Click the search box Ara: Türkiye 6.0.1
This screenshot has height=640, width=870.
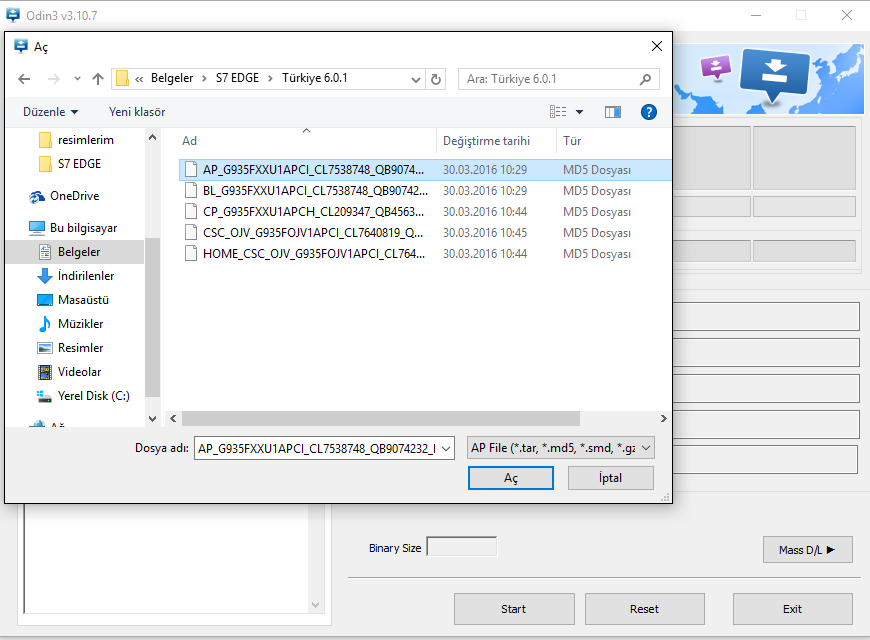point(548,79)
